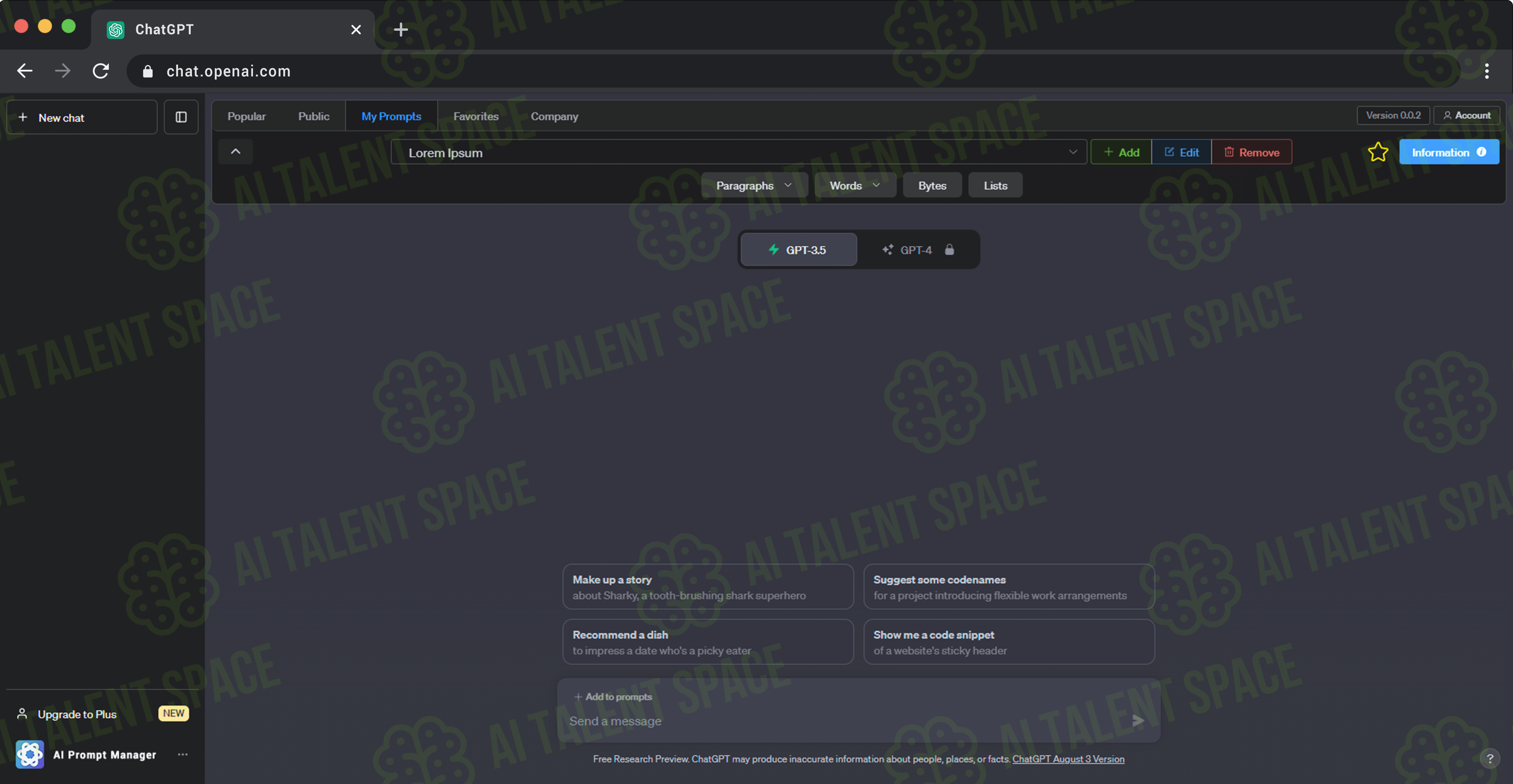Open AI Prompt Manager options ellipsis
1513x784 pixels.
point(183,754)
